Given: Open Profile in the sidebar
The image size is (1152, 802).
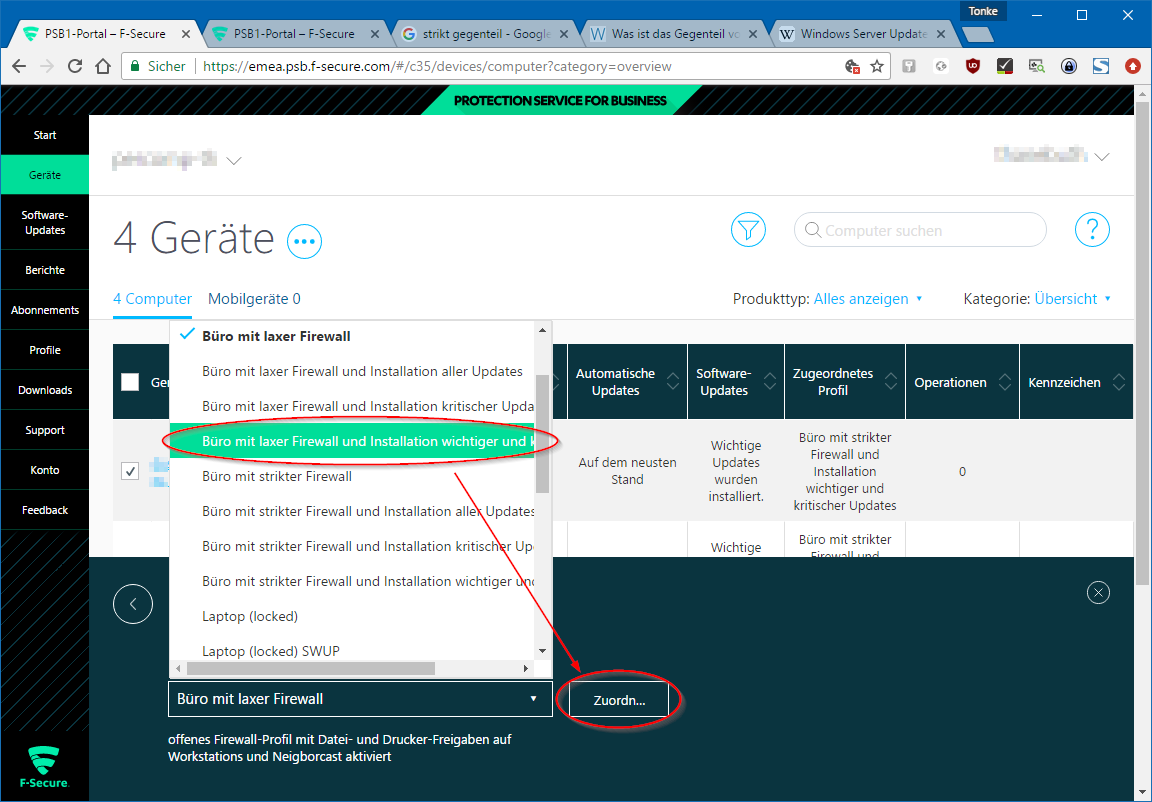Looking at the screenshot, I should (x=45, y=350).
